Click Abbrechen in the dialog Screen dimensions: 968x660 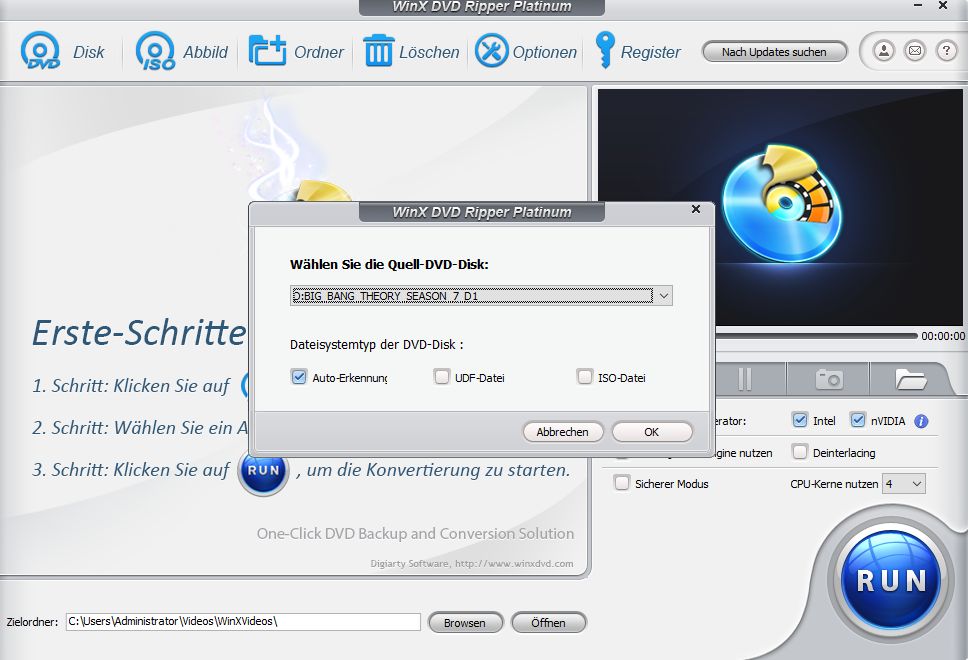coord(562,432)
